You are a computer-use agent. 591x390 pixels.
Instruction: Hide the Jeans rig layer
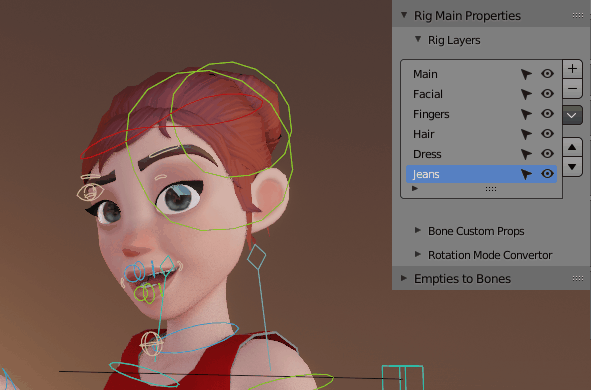547,173
